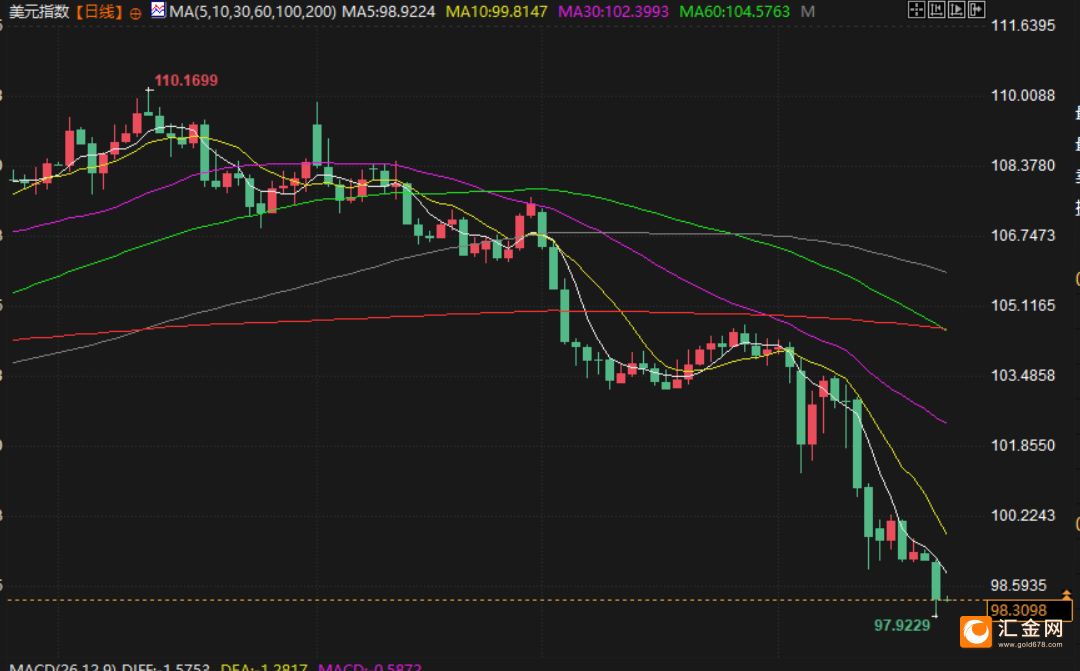Select the green MA60:104.5763 label
1080x671 pixels.
pos(734,12)
